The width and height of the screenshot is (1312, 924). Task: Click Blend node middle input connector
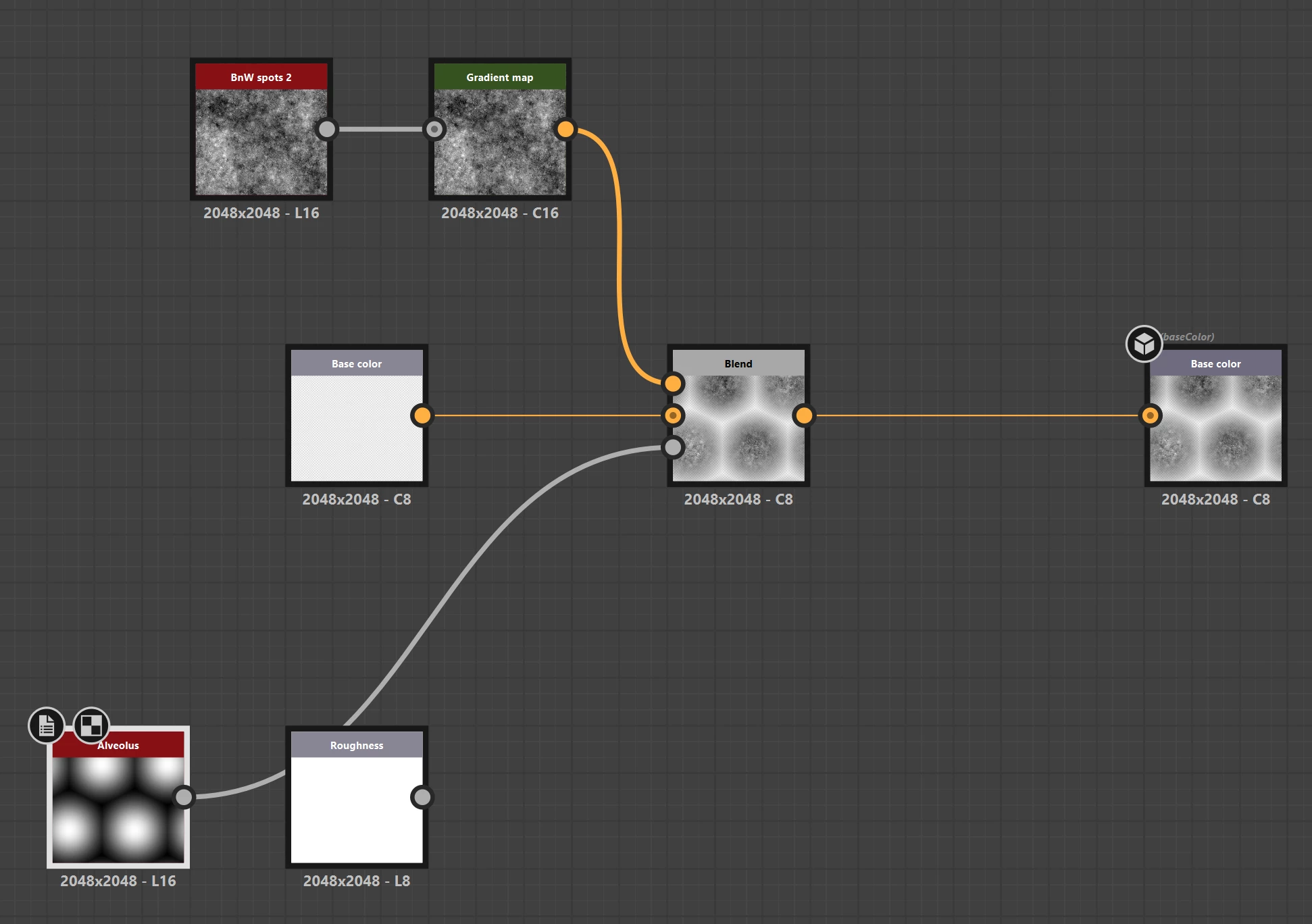pos(673,415)
